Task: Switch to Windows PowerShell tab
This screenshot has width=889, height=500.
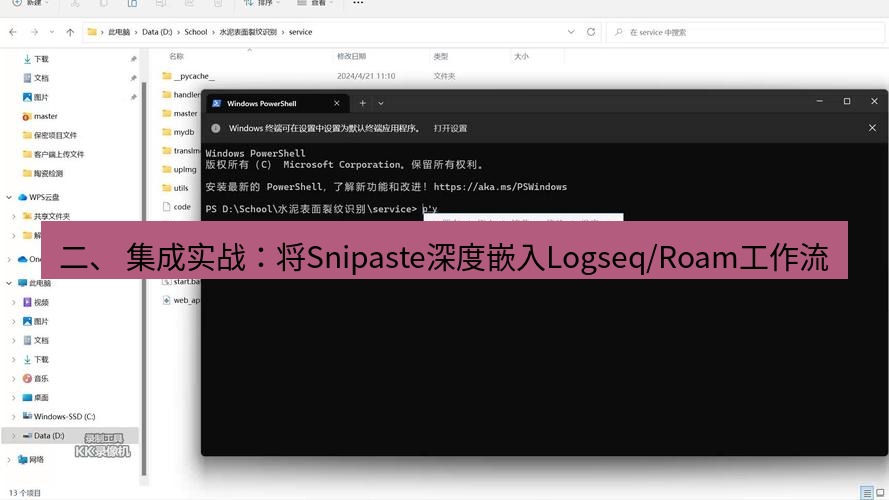Action: tap(262, 104)
